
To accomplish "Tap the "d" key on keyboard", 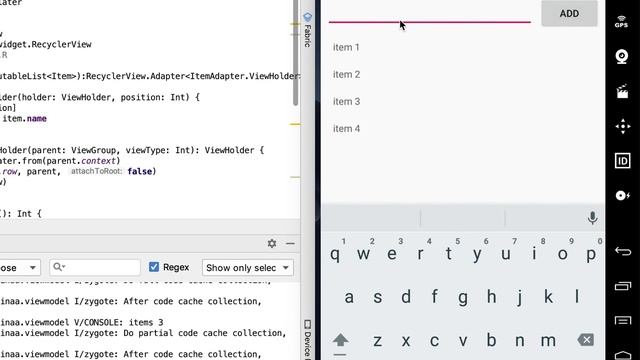I will [406, 297].
